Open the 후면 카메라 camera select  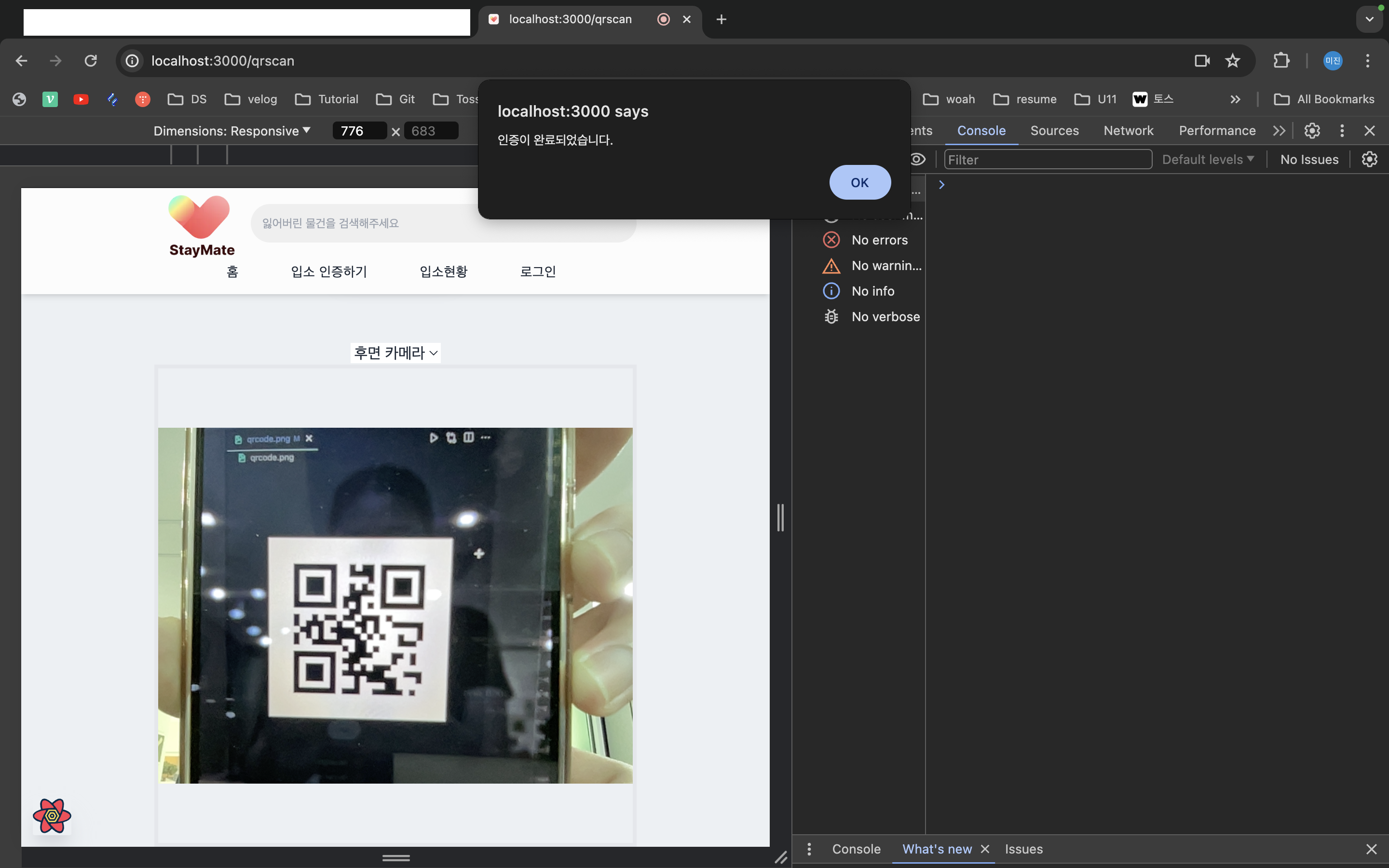tap(395, 353)
